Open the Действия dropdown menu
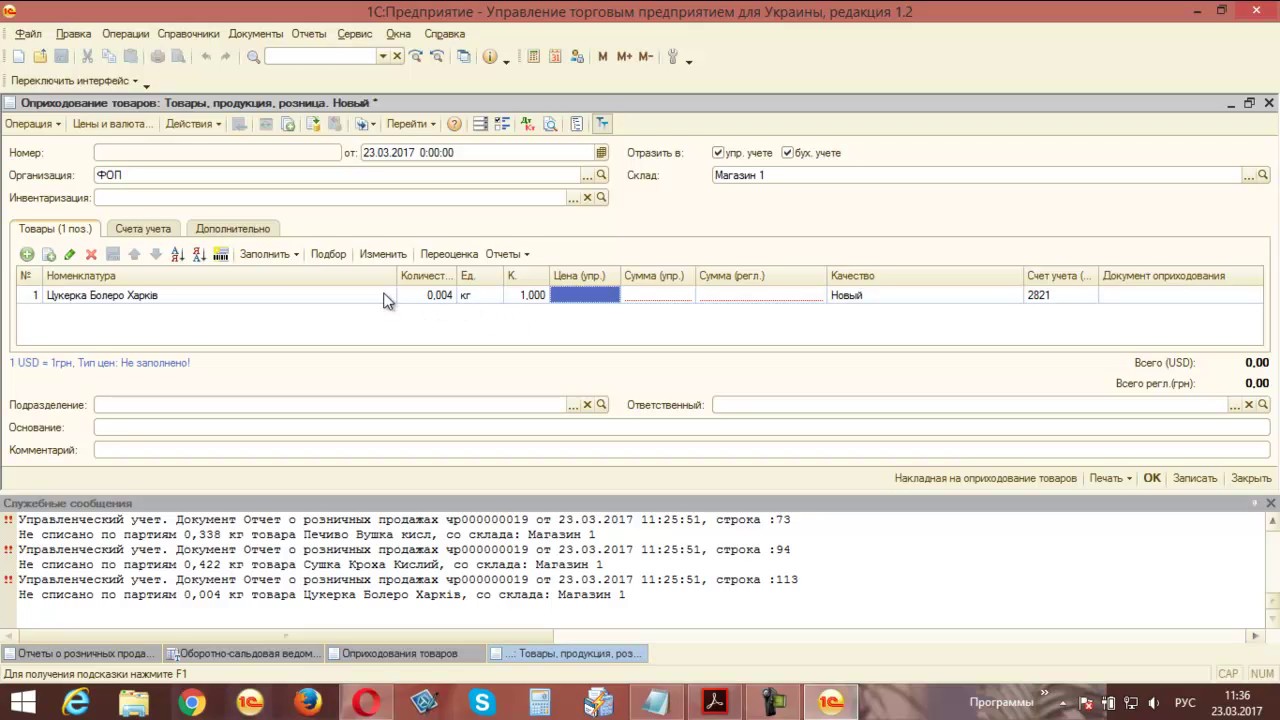1280x720 pixels. [194, 124]
